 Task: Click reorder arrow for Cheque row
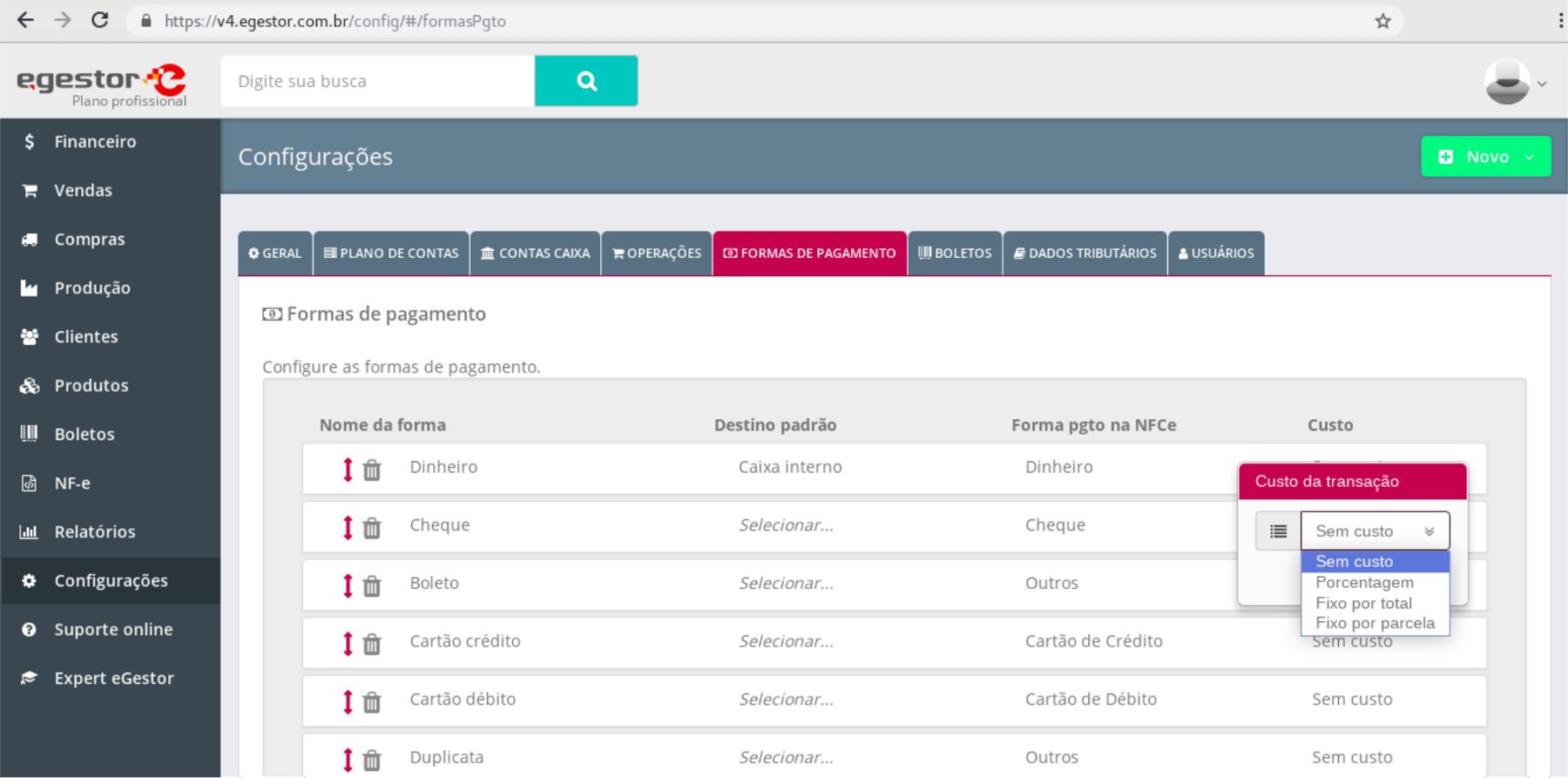[x=348, y=528]
